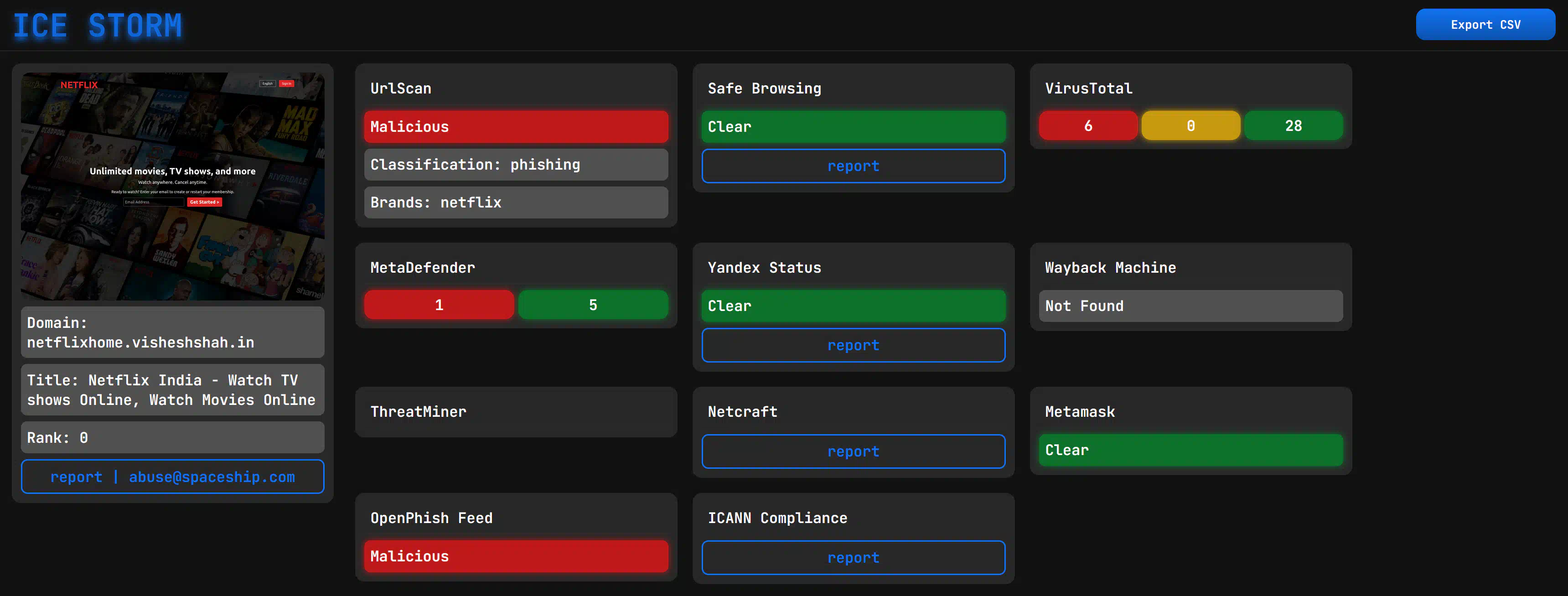1568x596 pixels.
Task: Click the Yandex Status report button
Action: 853,345
